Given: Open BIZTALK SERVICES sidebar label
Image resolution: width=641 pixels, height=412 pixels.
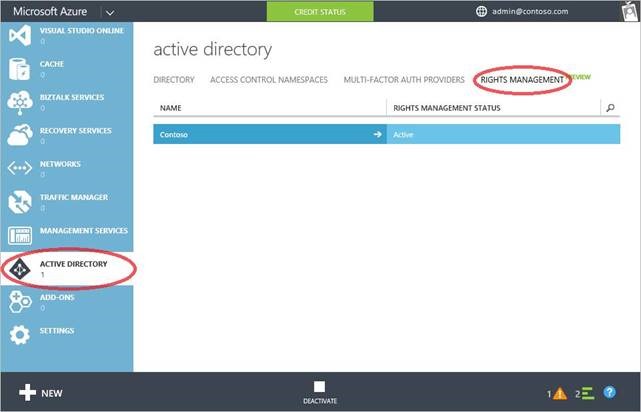Looking at the screenshot, I should [x=72, y=97].
